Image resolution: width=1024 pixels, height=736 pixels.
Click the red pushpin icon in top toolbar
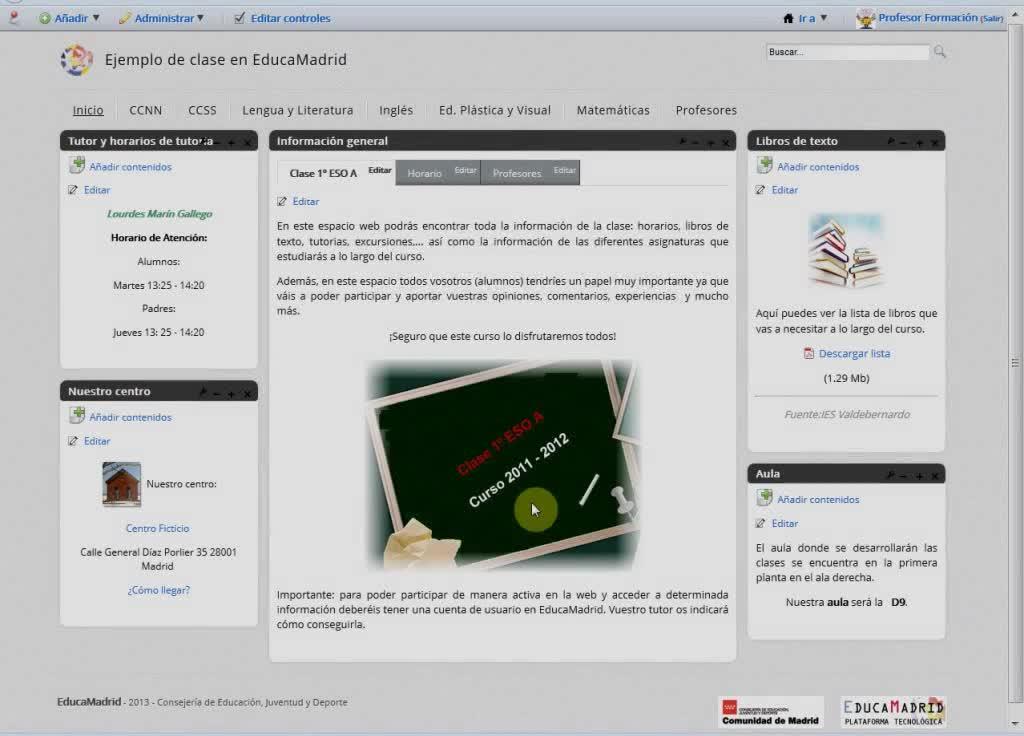coord(14,18)
